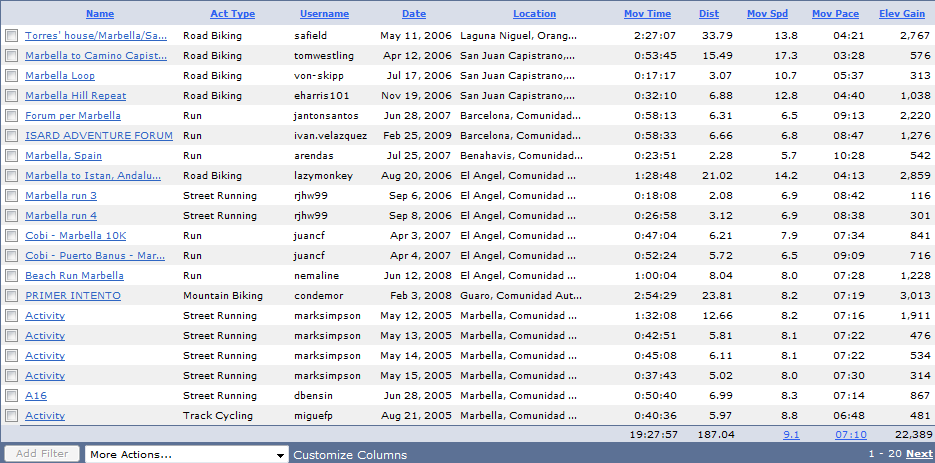The image size is (935, 463).
Task: View the Cobi - Marbella 10K activity
Action: [x=76, y=236]
